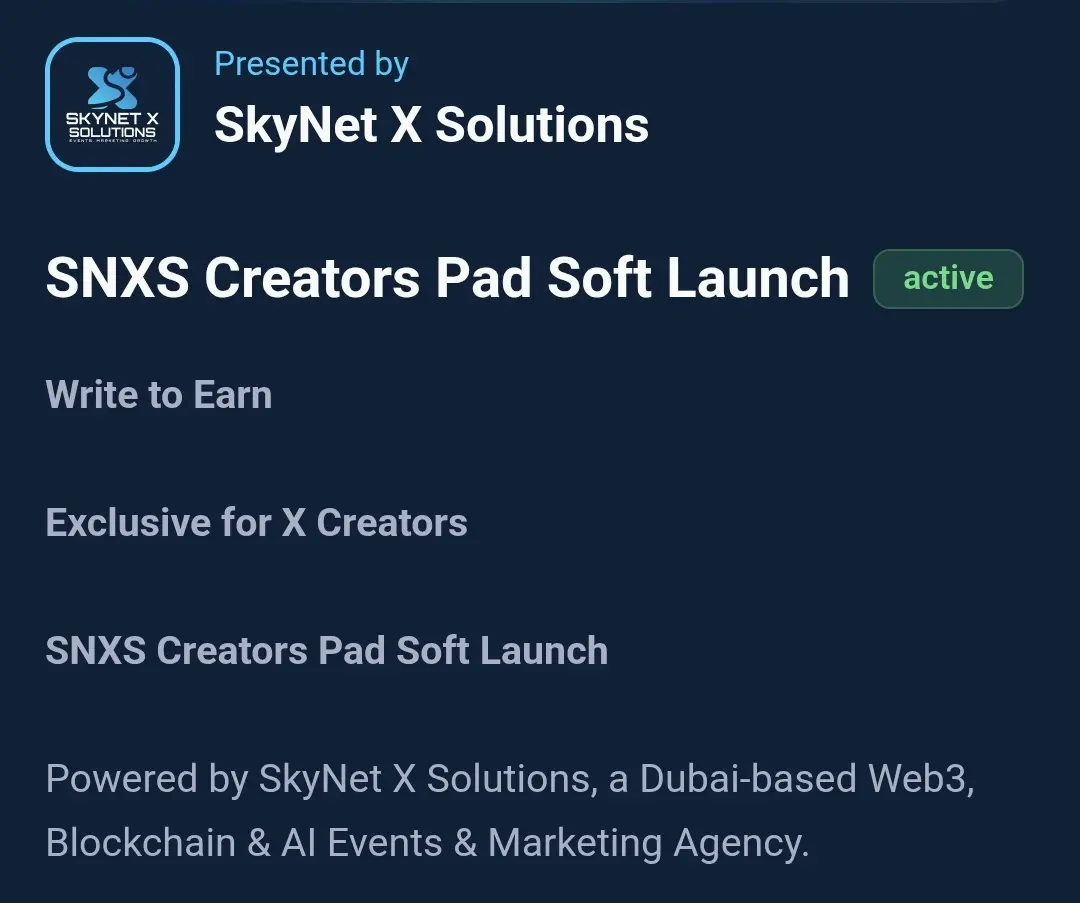Click the word Dubai-based in the description

pos(747,778)
